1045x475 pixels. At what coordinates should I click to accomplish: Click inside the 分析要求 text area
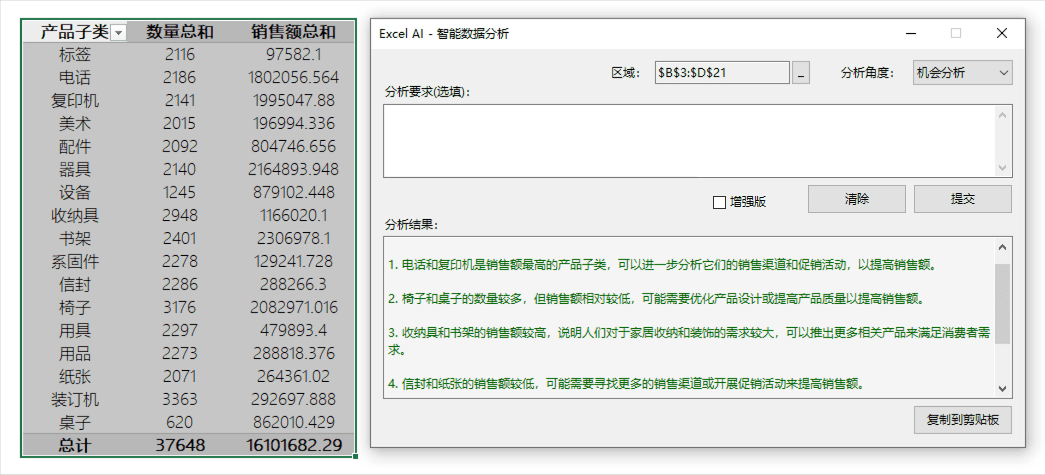point(690,141)
